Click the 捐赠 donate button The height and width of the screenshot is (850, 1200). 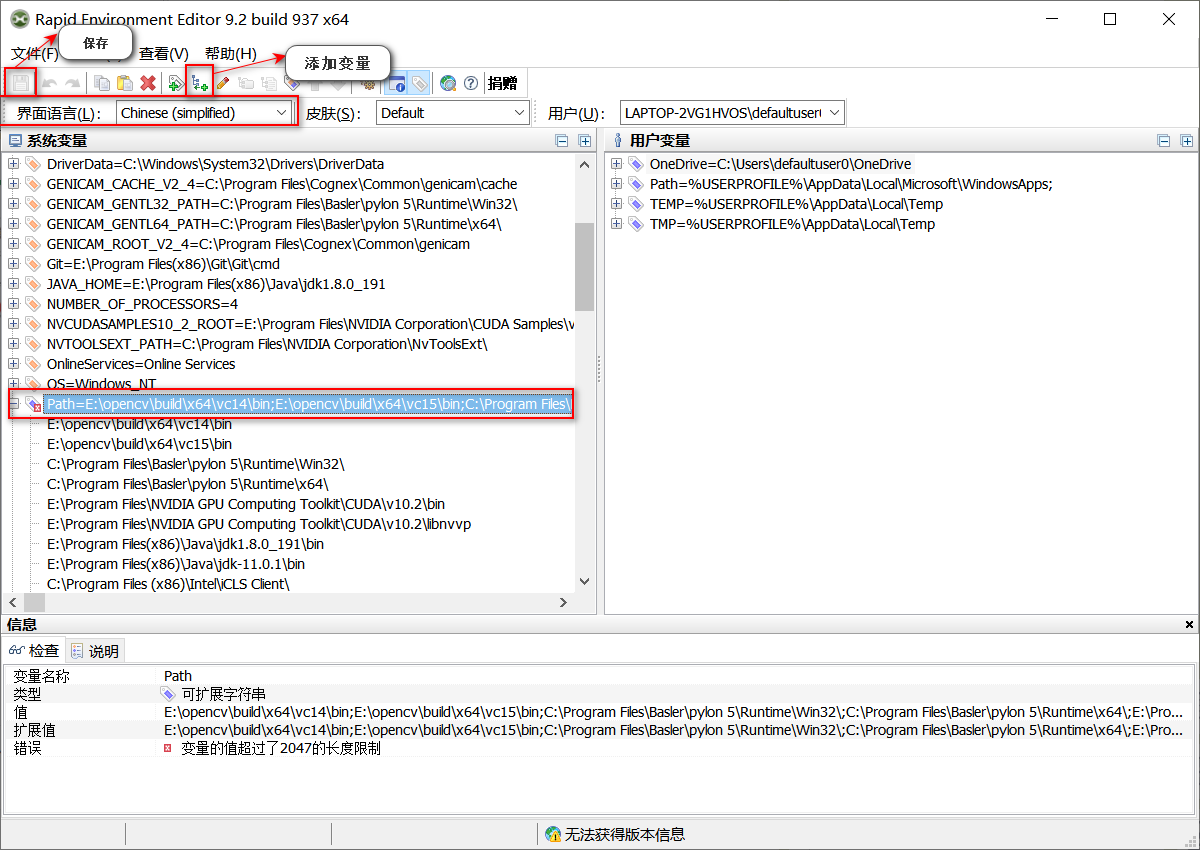point(503,83)
